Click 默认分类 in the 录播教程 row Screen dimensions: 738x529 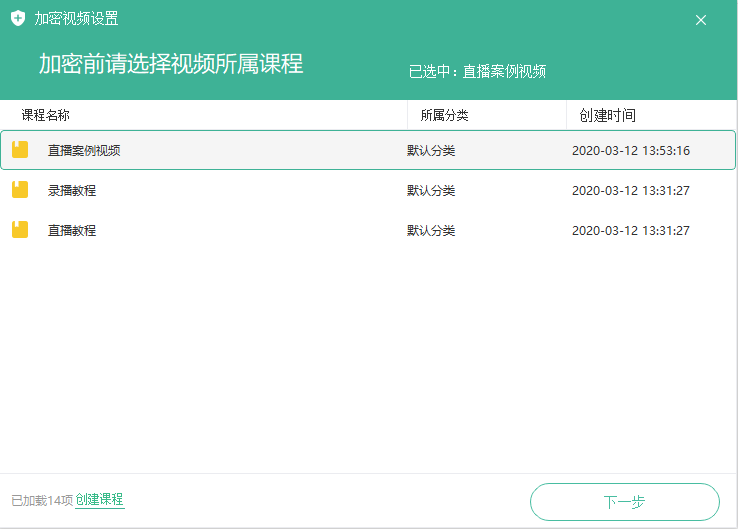point(431,191)
